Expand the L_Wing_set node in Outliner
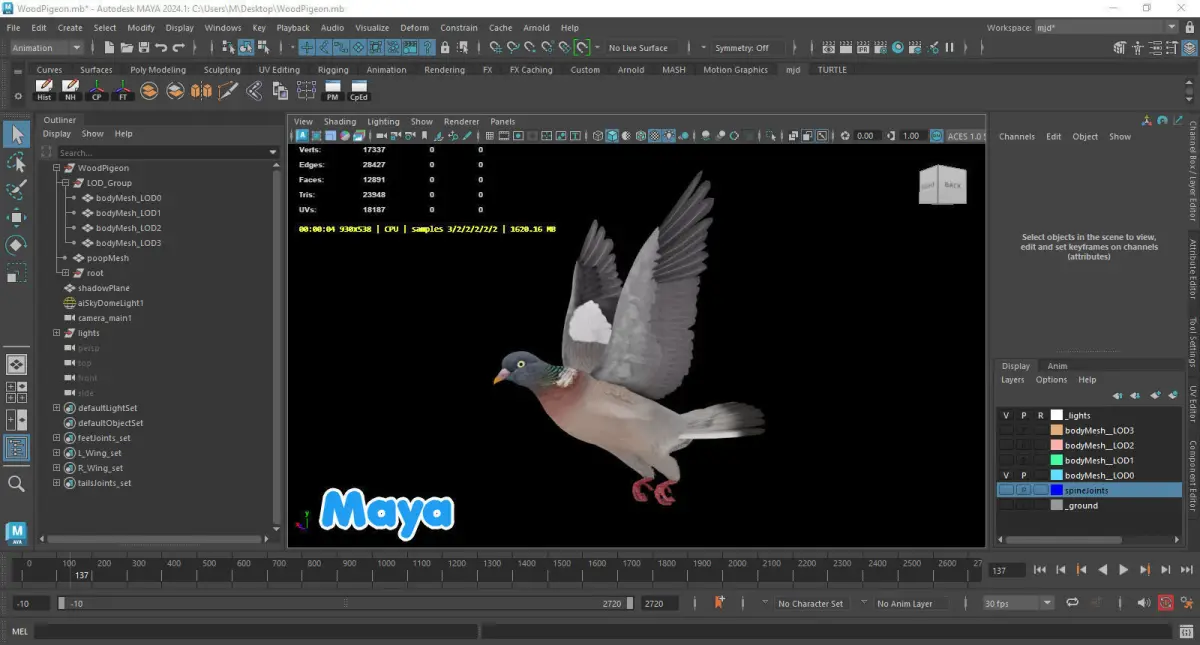1200x645 pixels. click(56, 453)
